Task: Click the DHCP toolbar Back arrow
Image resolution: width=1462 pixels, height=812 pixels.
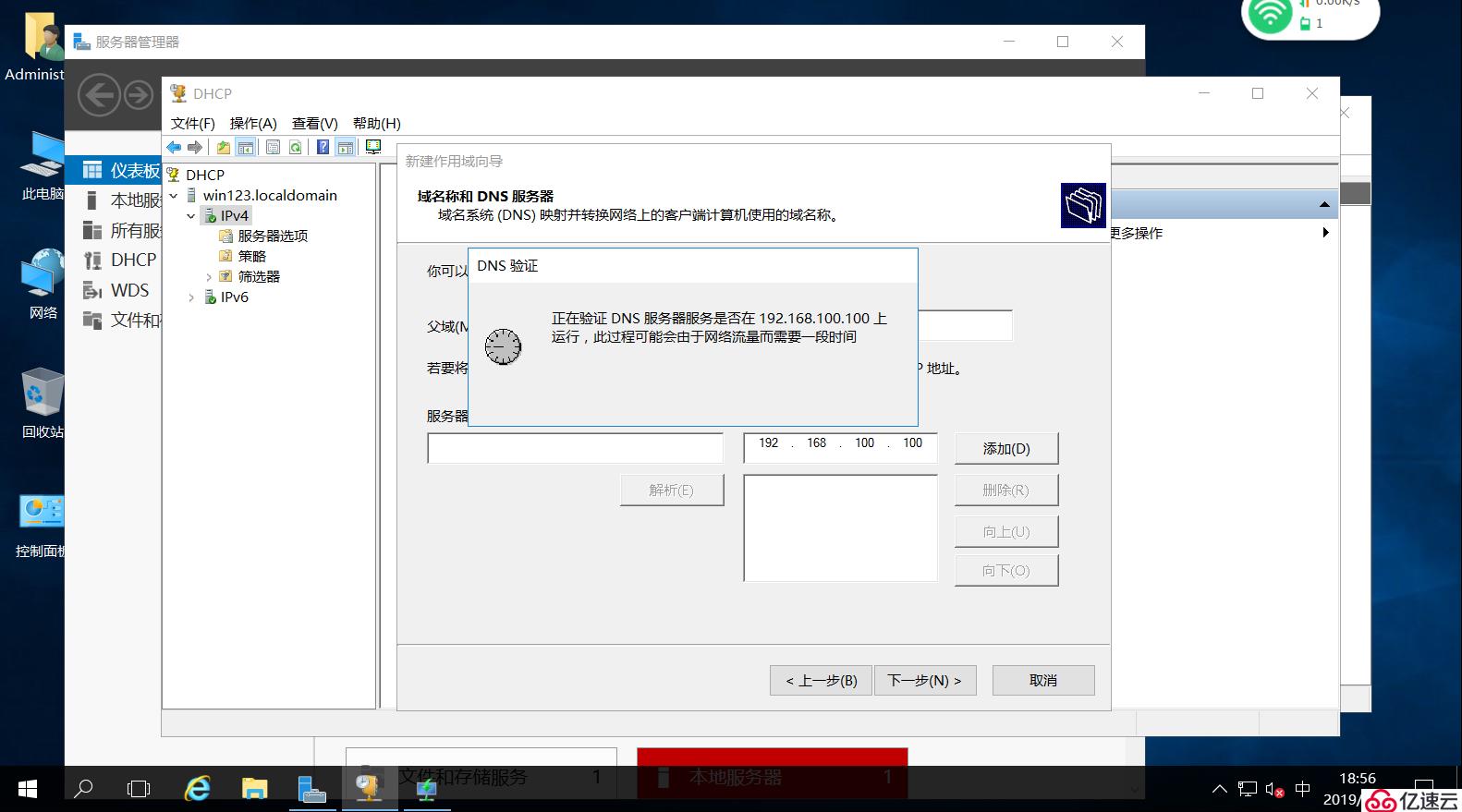Action: [x=174, y=147]
